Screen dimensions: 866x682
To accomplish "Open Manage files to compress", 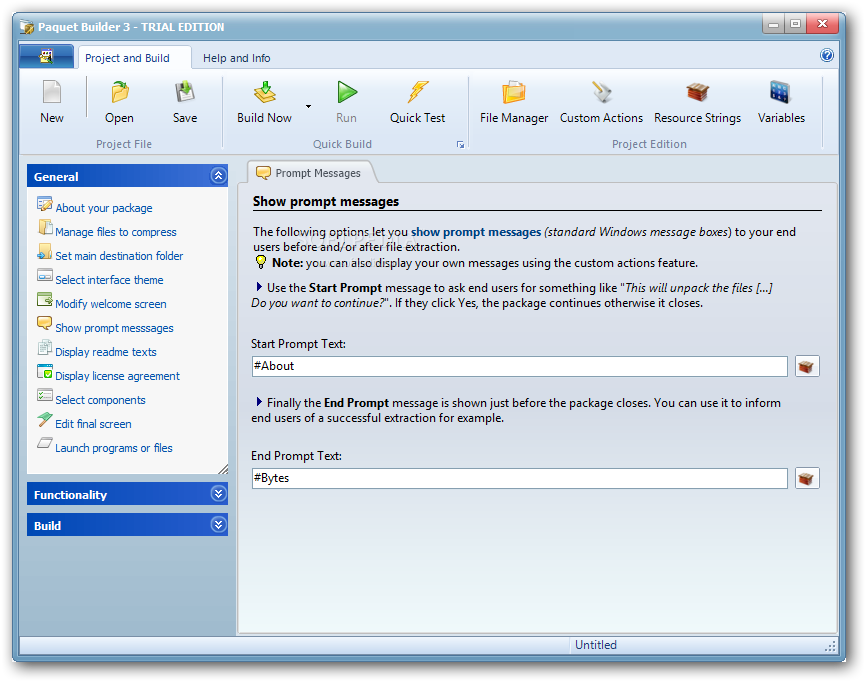I will pyautogui.click(x=116, y=232).
